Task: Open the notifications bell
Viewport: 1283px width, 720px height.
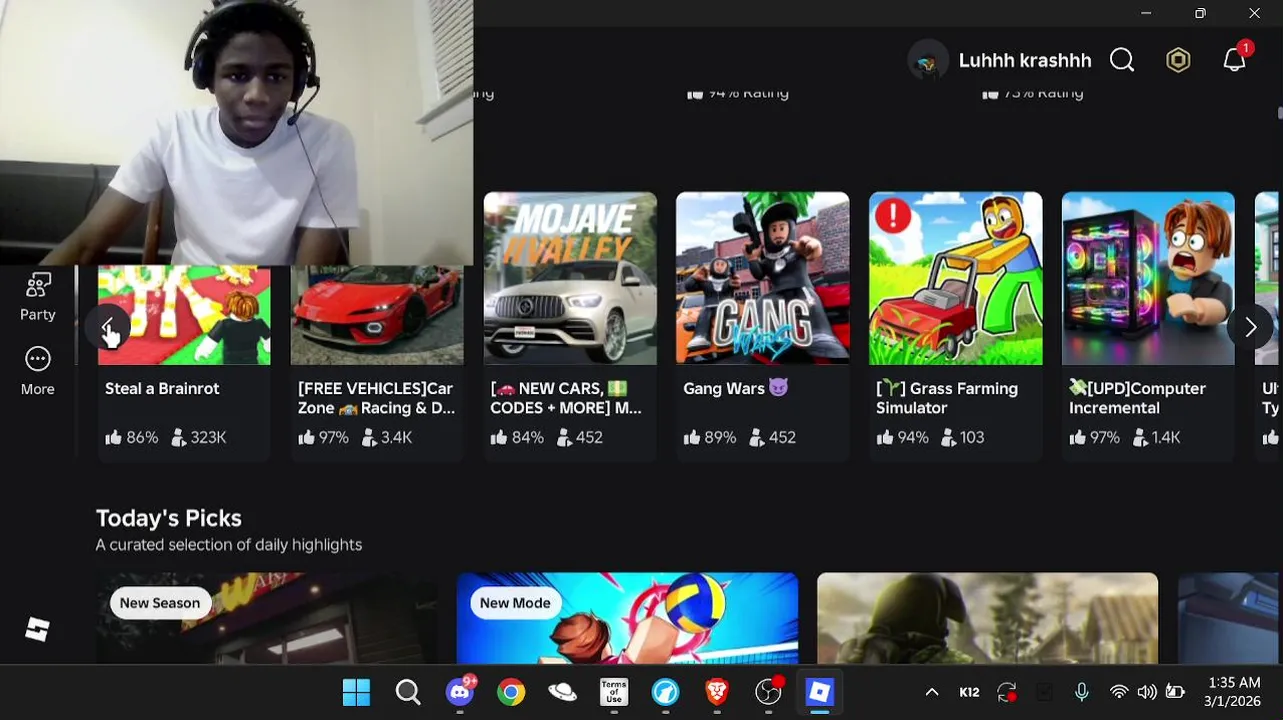Action: click(1235, 60)
